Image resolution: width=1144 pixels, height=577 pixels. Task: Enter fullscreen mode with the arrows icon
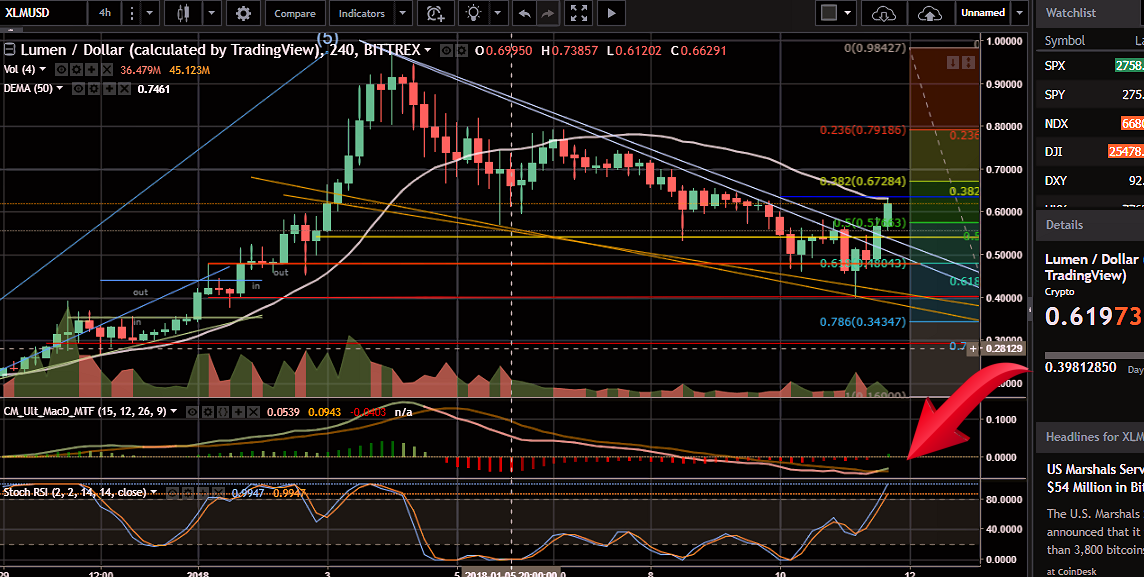click(x=579, y=12)
